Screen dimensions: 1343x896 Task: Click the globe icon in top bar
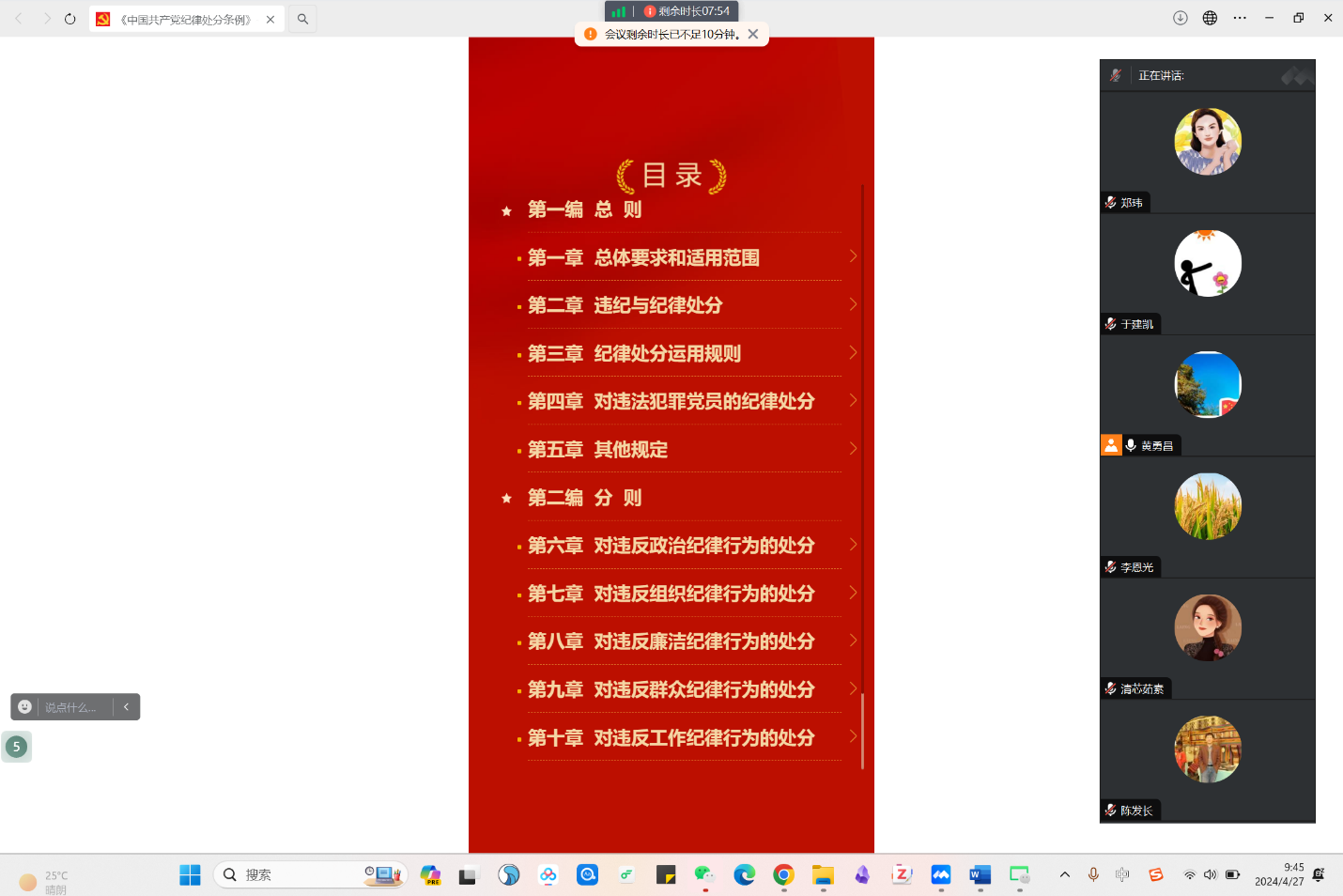(x=1210, y=18)
